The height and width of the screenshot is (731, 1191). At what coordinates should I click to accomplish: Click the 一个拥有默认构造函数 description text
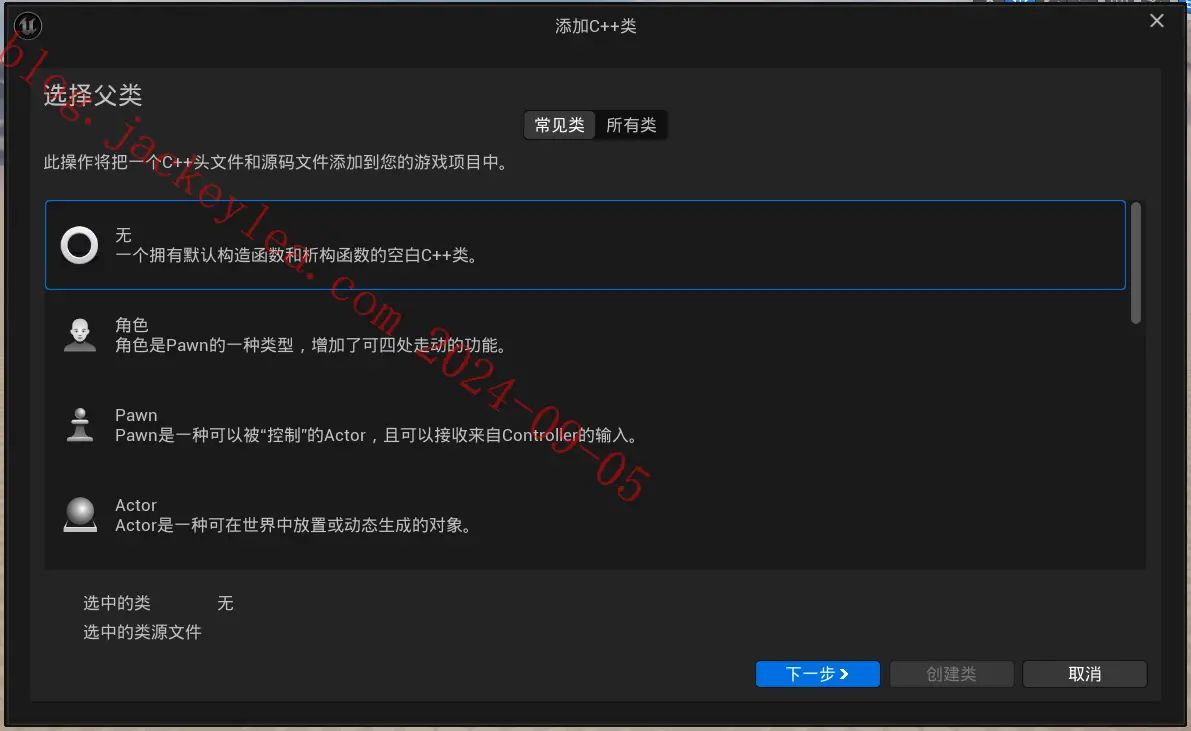(x=299, y=255)
